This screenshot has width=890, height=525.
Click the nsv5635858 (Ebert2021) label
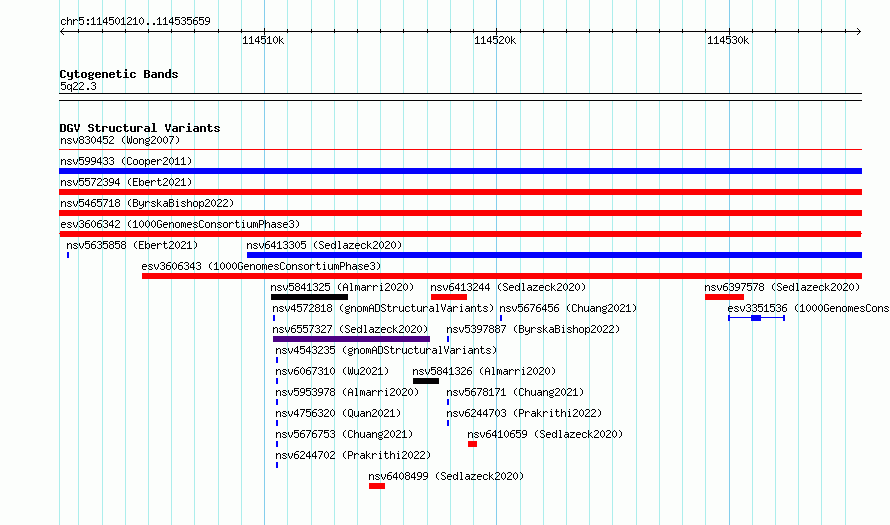pyautogui.click(x=132, y=245)
